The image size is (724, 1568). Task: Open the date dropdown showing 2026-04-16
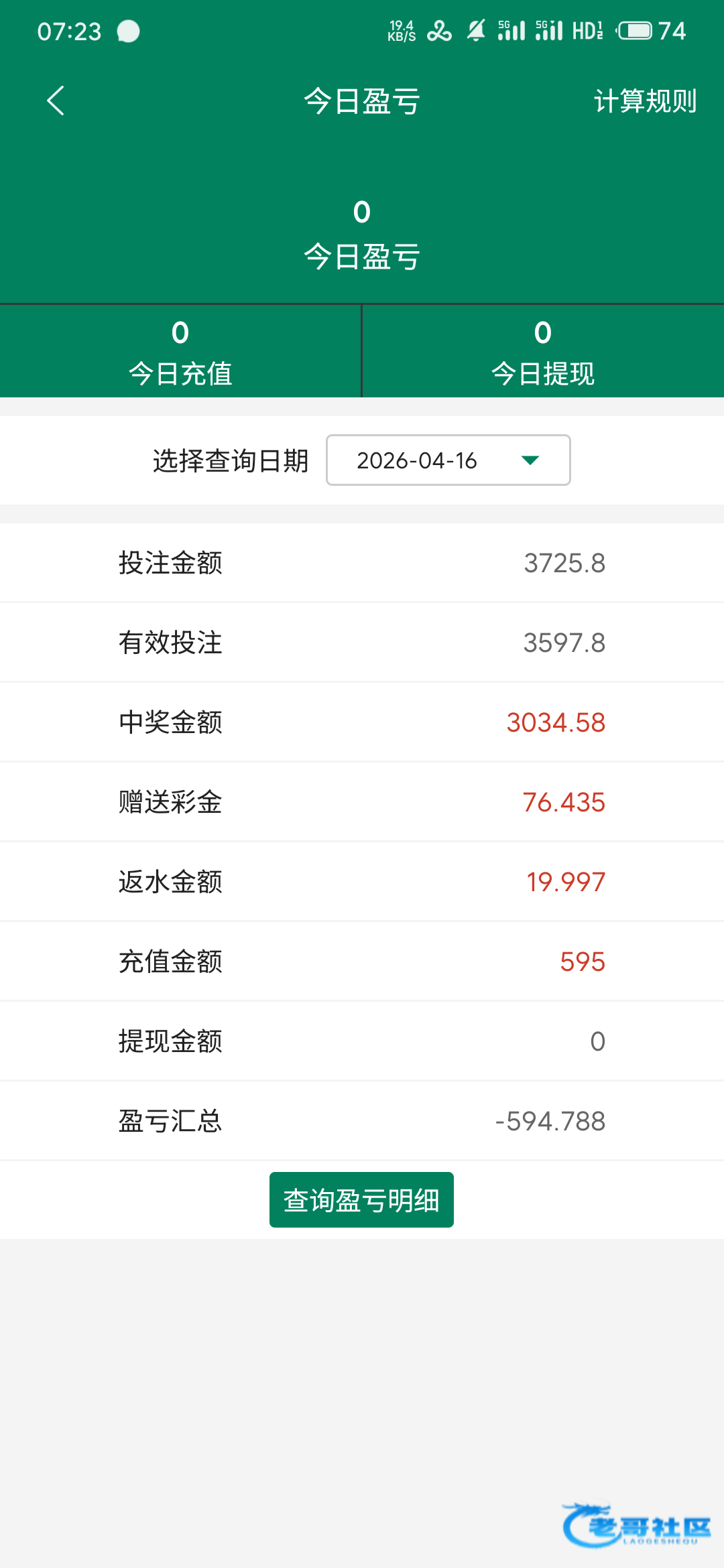pyautogui.click(x=448, y=460)
